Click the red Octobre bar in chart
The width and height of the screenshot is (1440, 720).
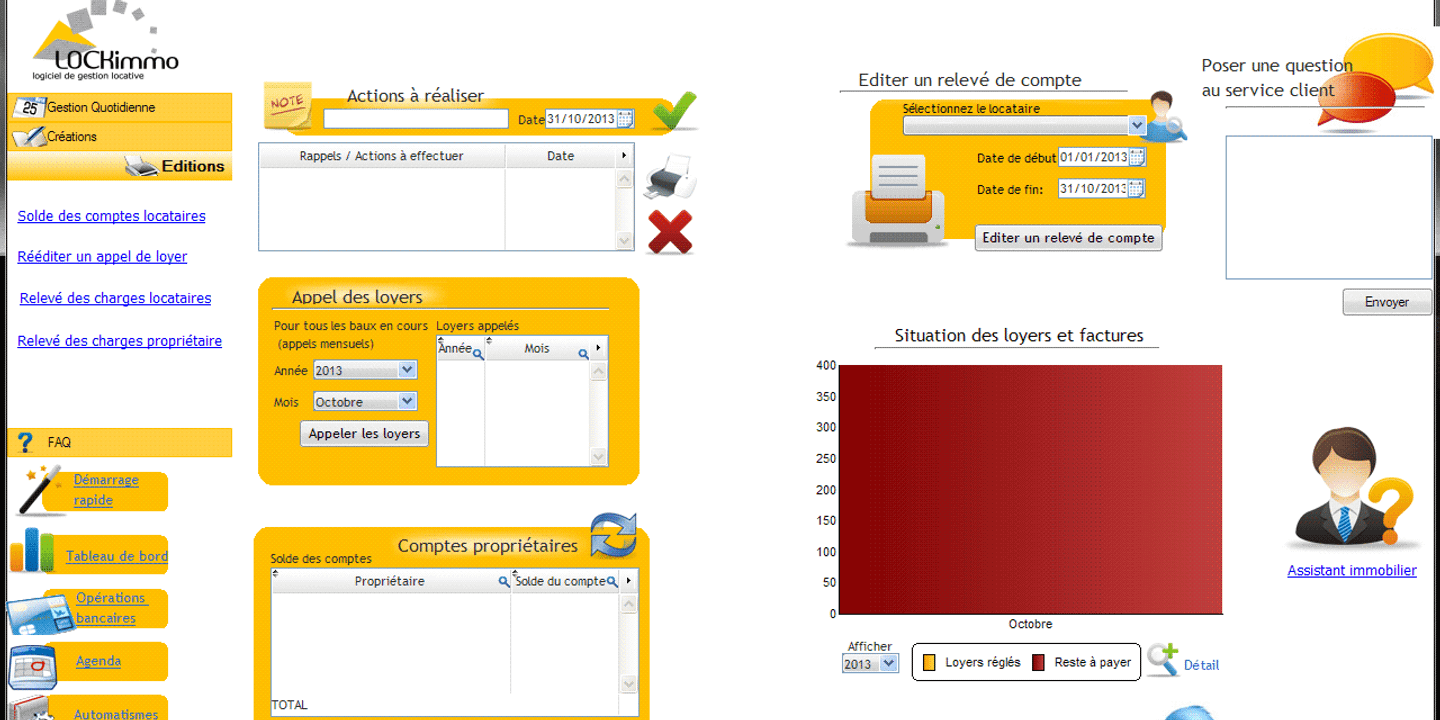coord(1030,489)
